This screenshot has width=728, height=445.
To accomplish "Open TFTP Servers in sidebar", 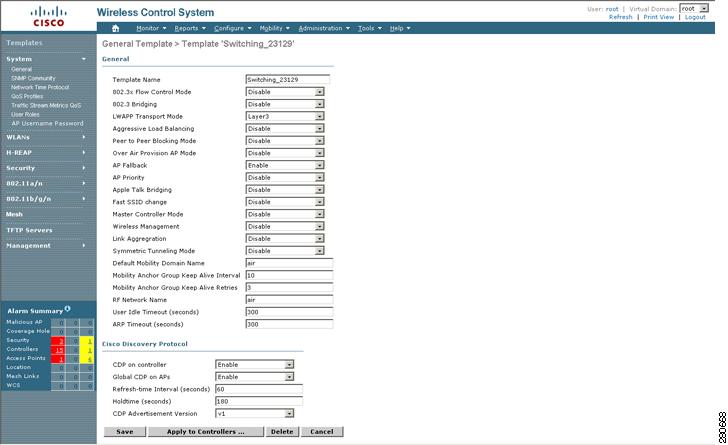I will point(29,230).
